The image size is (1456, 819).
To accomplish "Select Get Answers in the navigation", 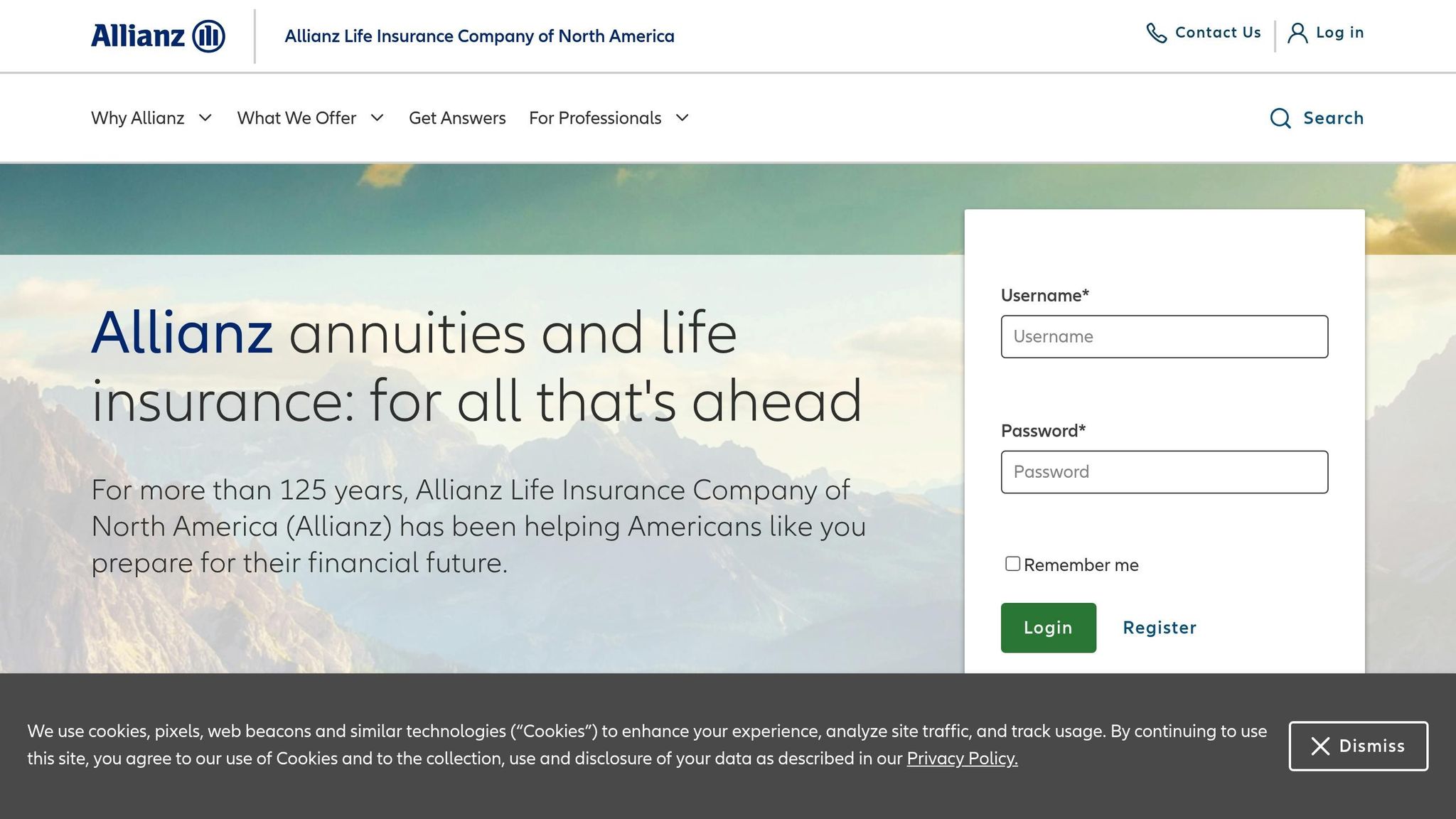I will click(x=457, y=118).
